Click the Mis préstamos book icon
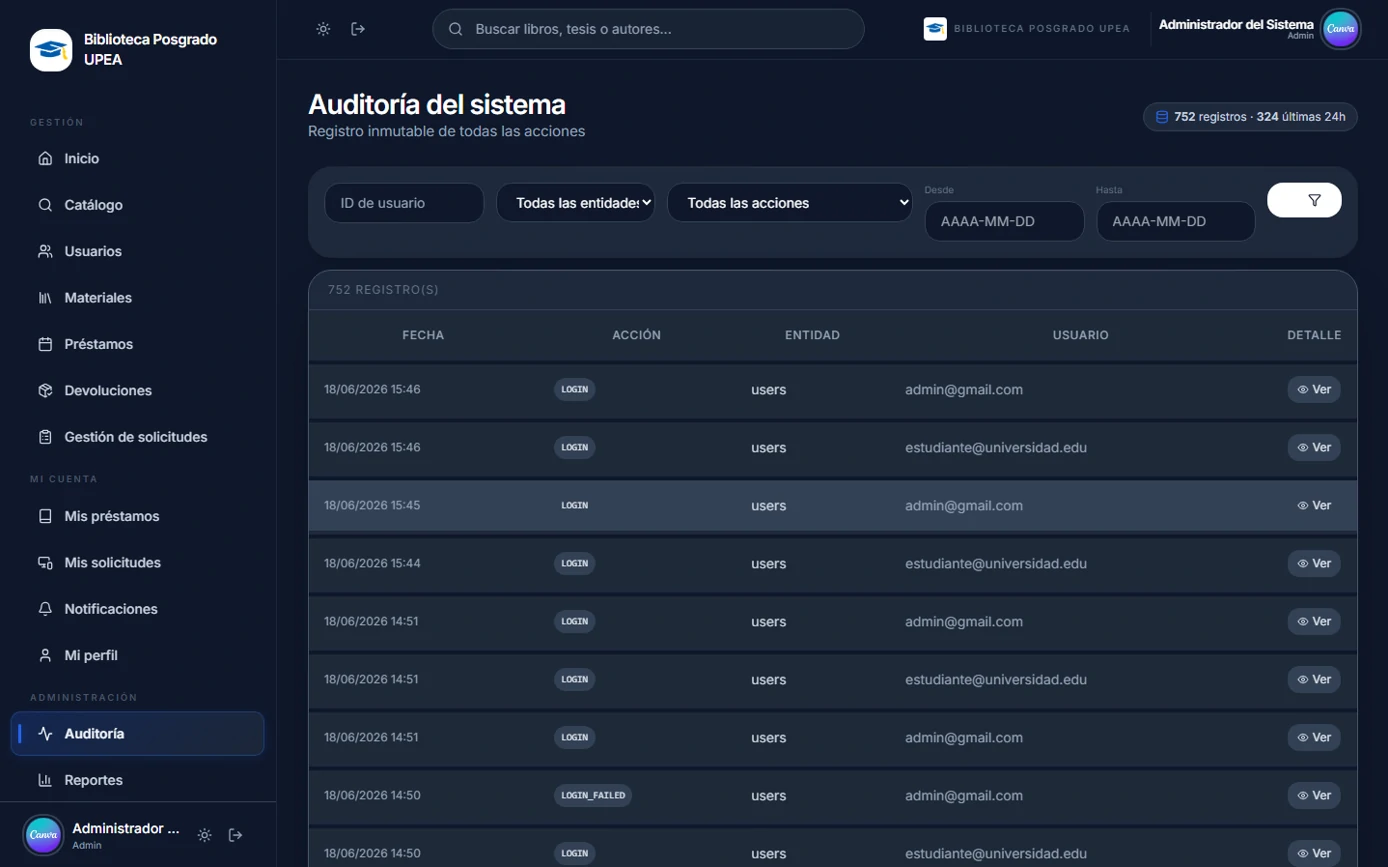 pos(45,516)
